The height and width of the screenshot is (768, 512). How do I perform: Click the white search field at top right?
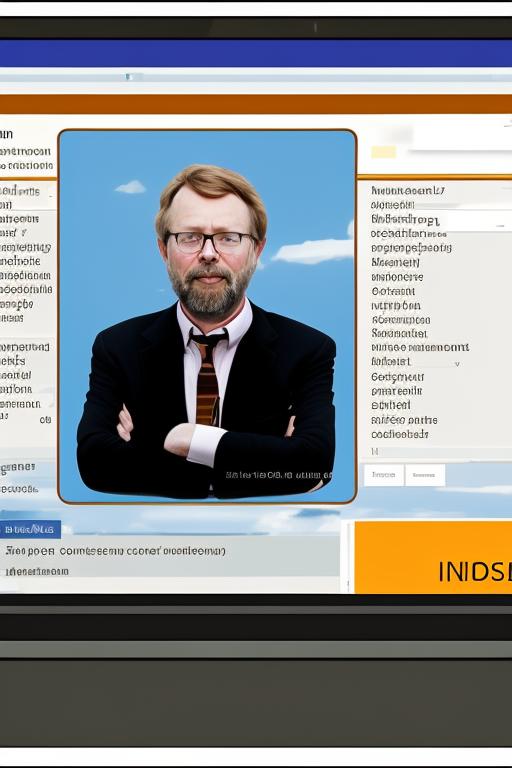coord(462,138)
